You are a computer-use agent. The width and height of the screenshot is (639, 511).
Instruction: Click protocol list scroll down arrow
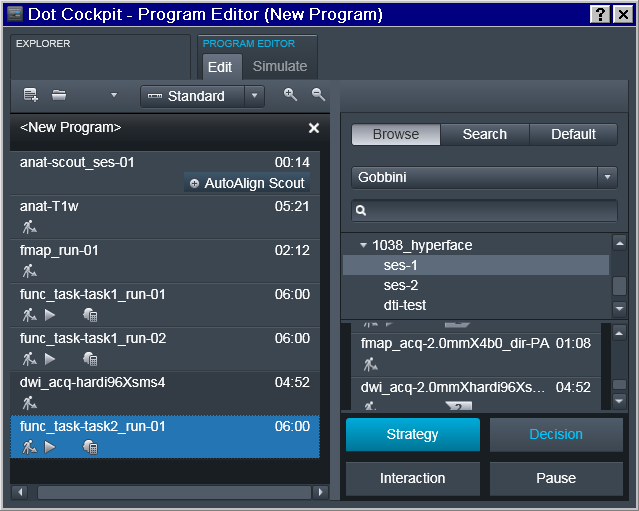[619, 401]
